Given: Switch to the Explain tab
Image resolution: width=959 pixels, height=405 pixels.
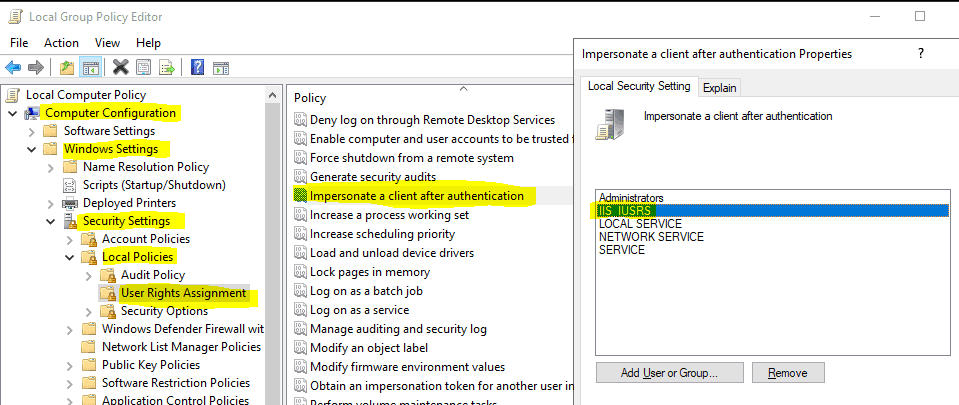Looking at the screenshot, I should pos(719,88).
